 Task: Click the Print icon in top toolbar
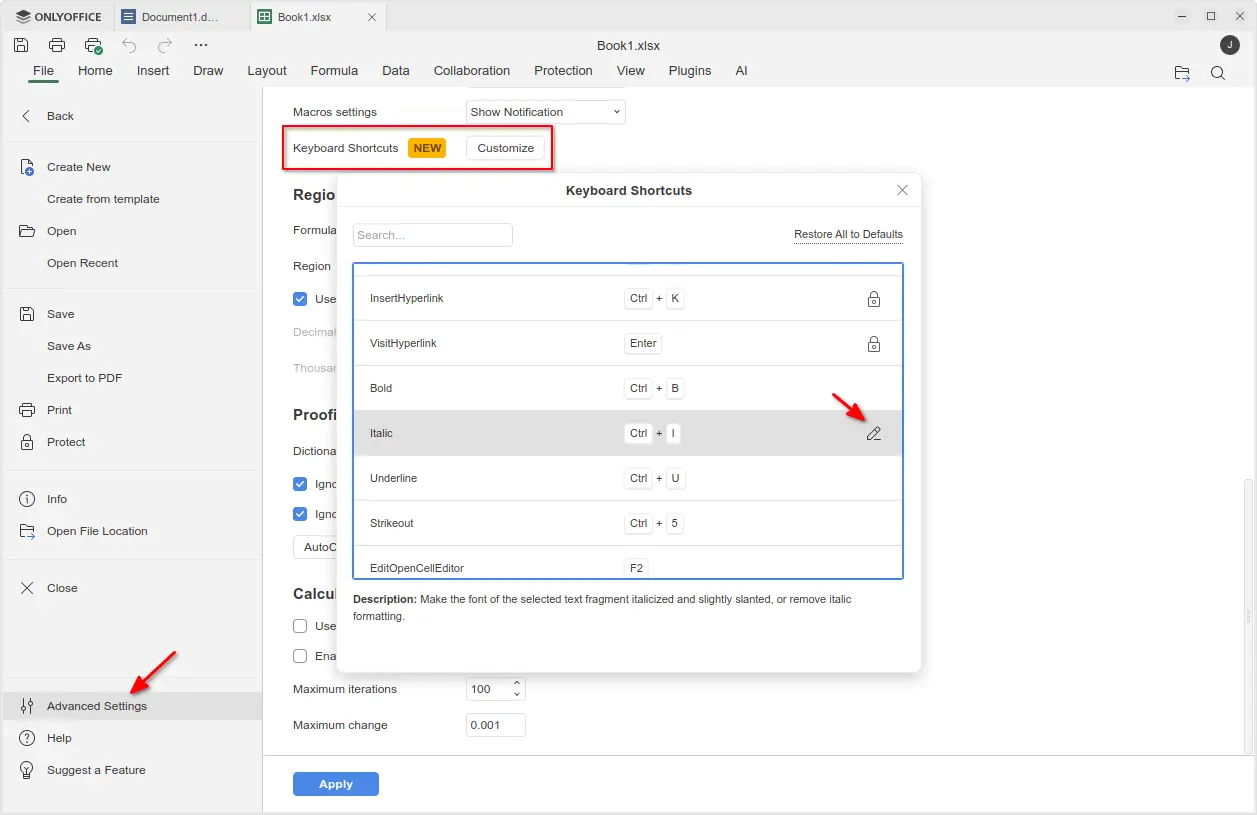click(57, 45)
